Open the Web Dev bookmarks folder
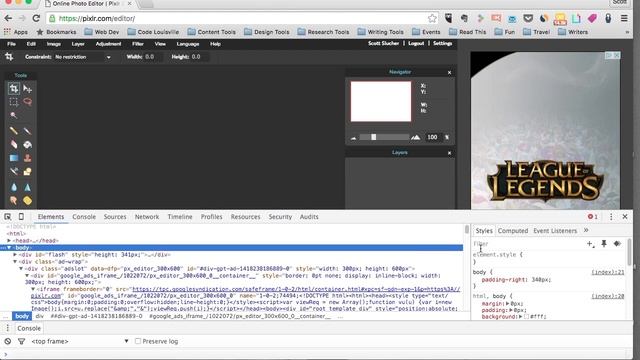Viewport: 640px width, 360px height. (102, 32)
